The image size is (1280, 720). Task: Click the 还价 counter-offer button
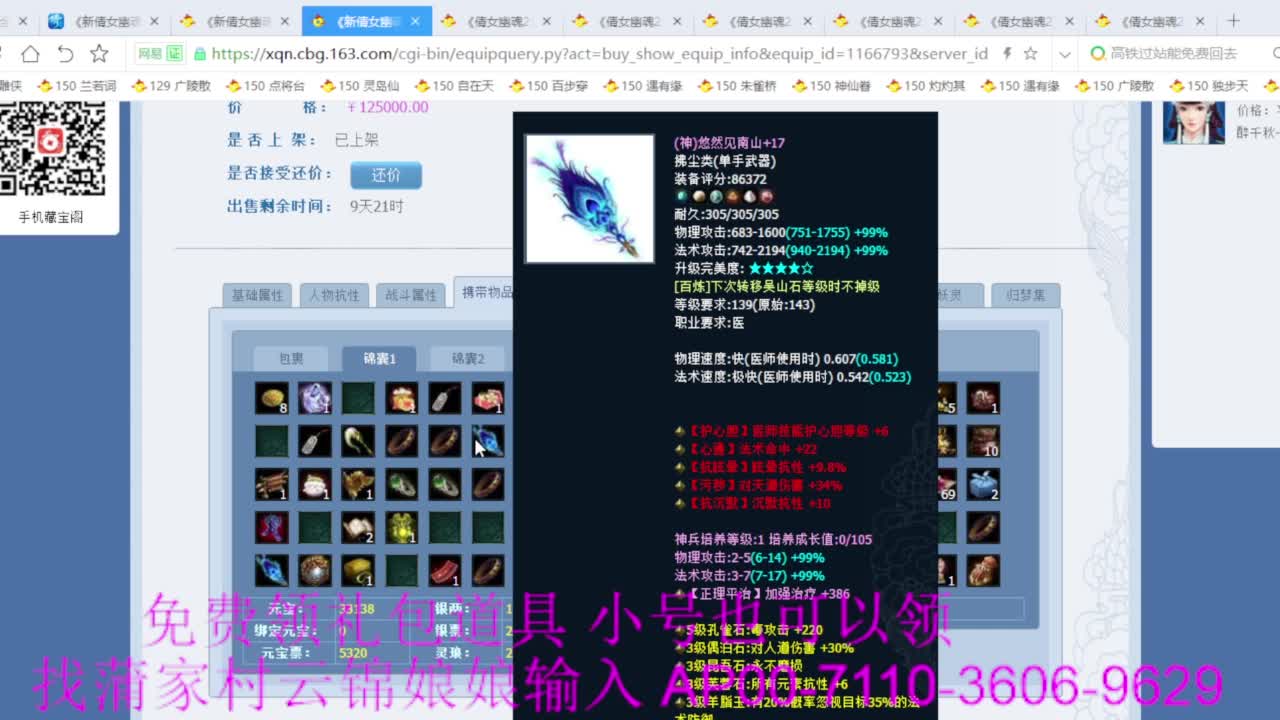point(386,174)
